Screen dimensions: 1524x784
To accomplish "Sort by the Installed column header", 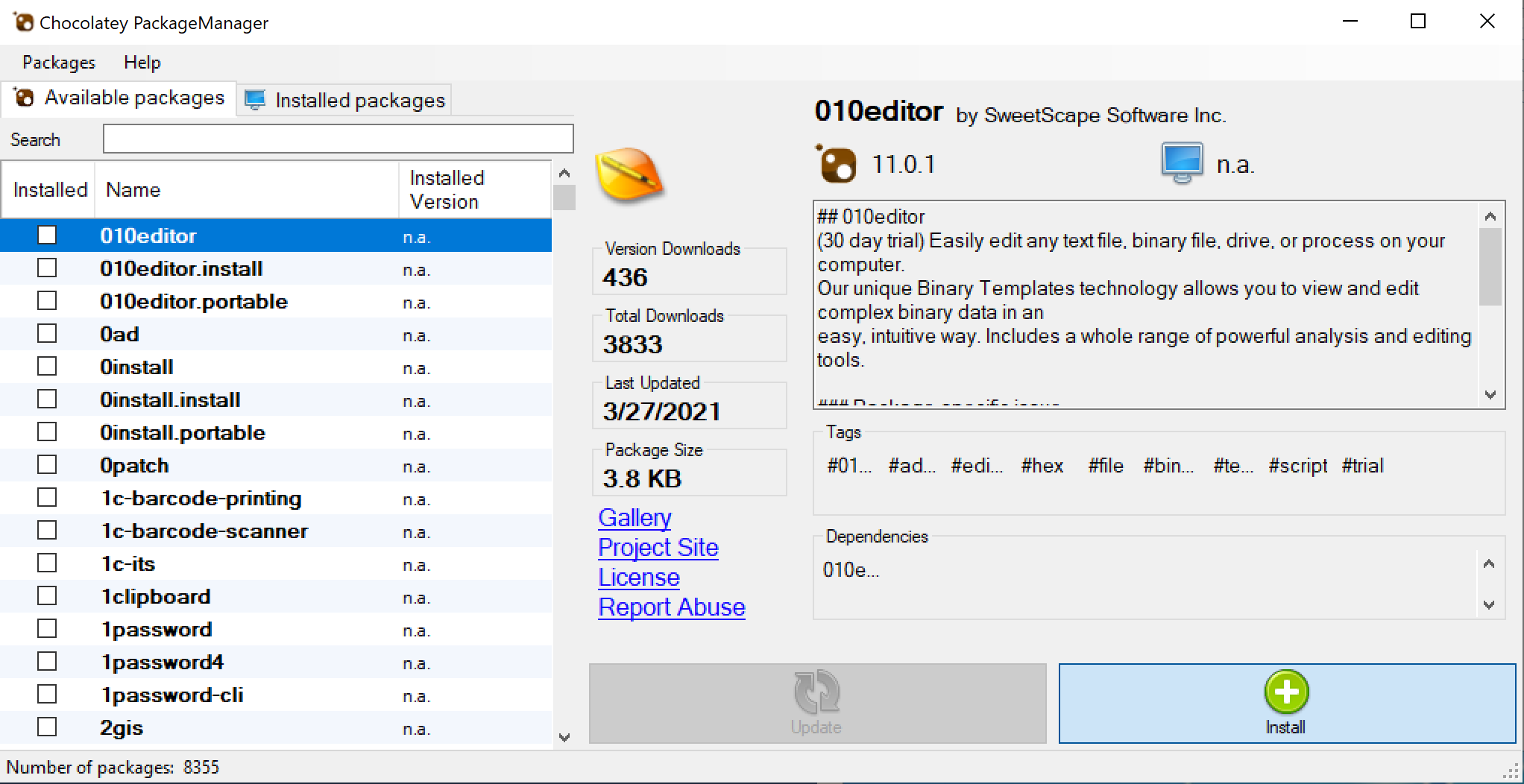I will click(x=48, y=190).
